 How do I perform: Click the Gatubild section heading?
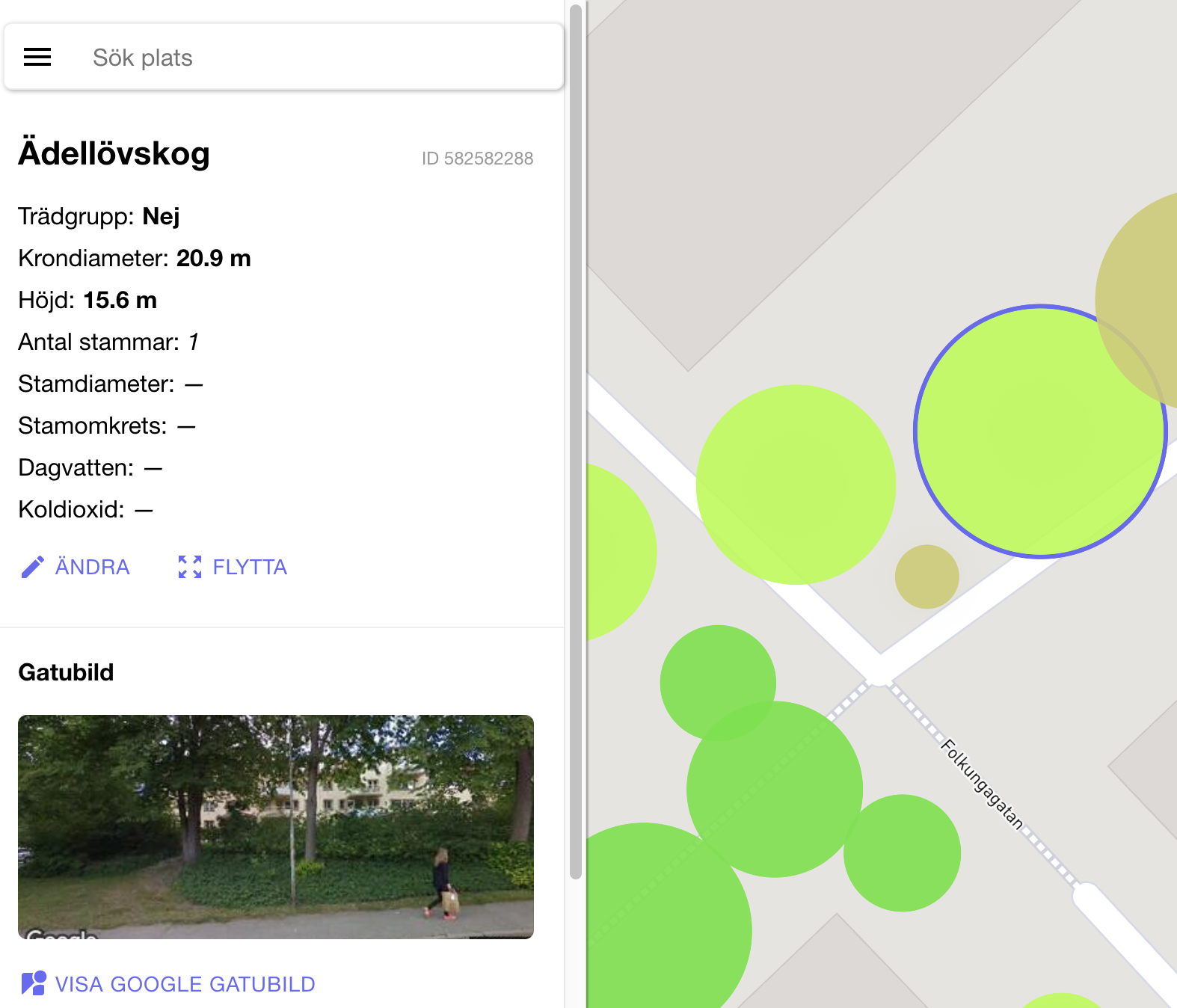66,672
